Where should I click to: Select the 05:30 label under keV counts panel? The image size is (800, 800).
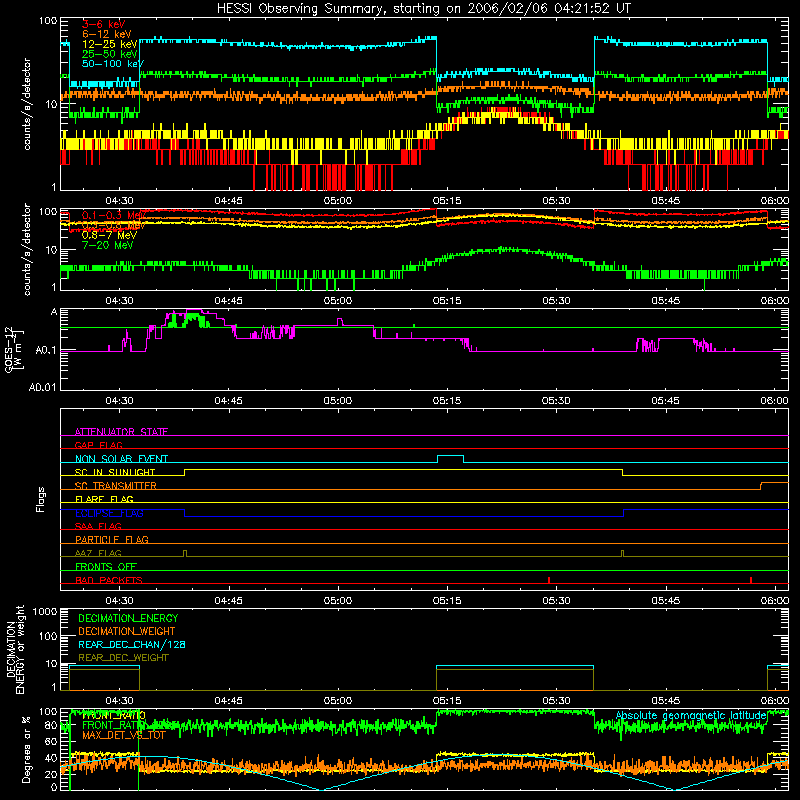tap(556, 201)
